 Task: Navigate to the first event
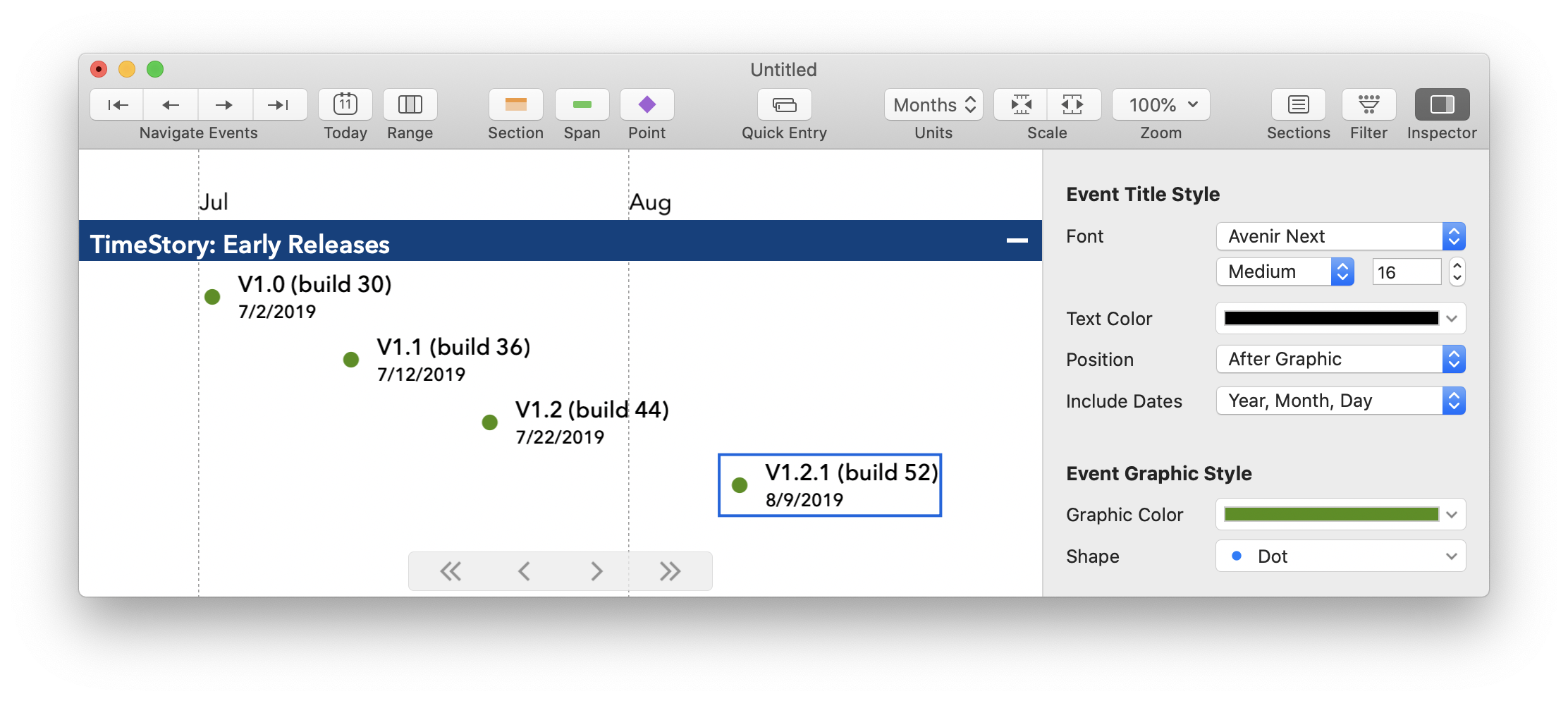pos(116,104)
